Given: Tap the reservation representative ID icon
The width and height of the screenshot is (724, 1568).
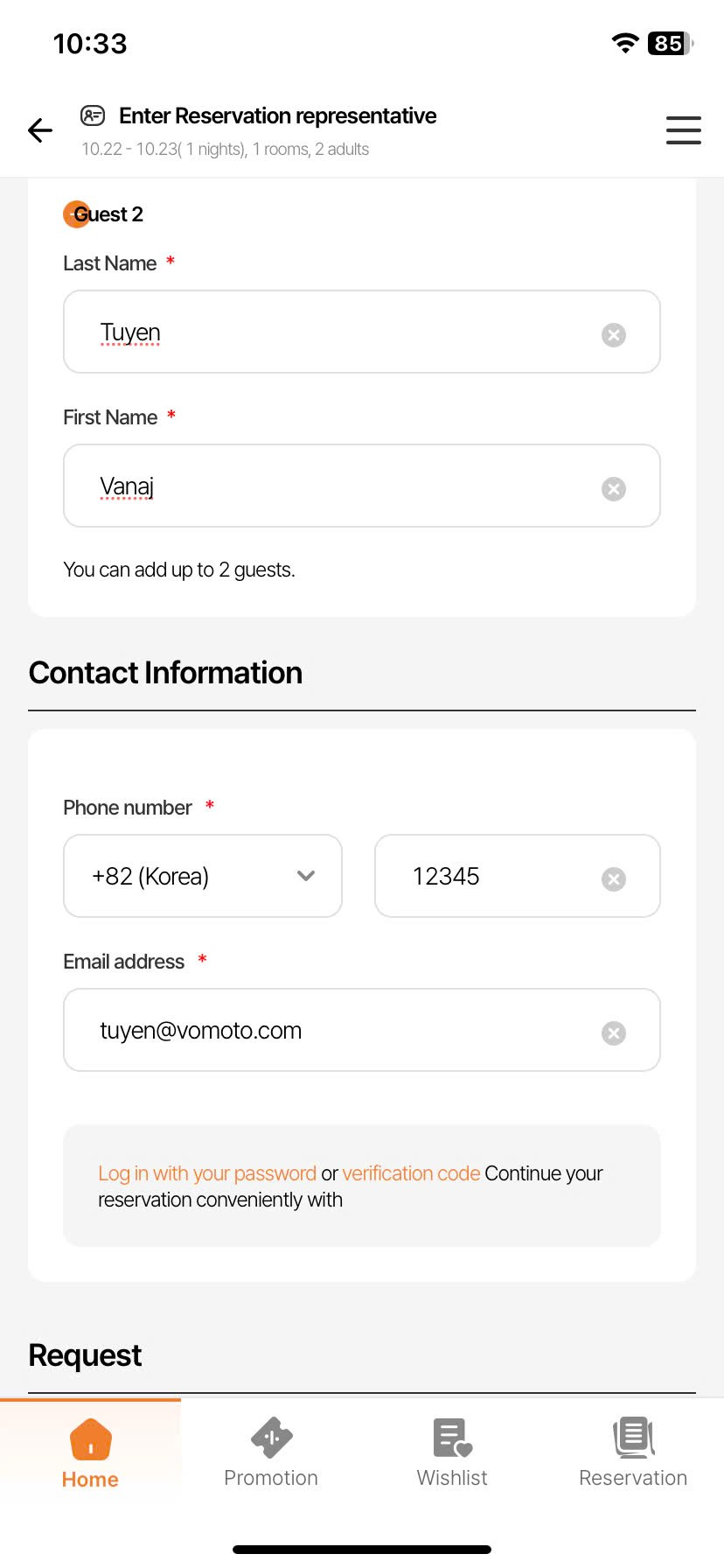Looking at the screenshot, I should [93, 115].
